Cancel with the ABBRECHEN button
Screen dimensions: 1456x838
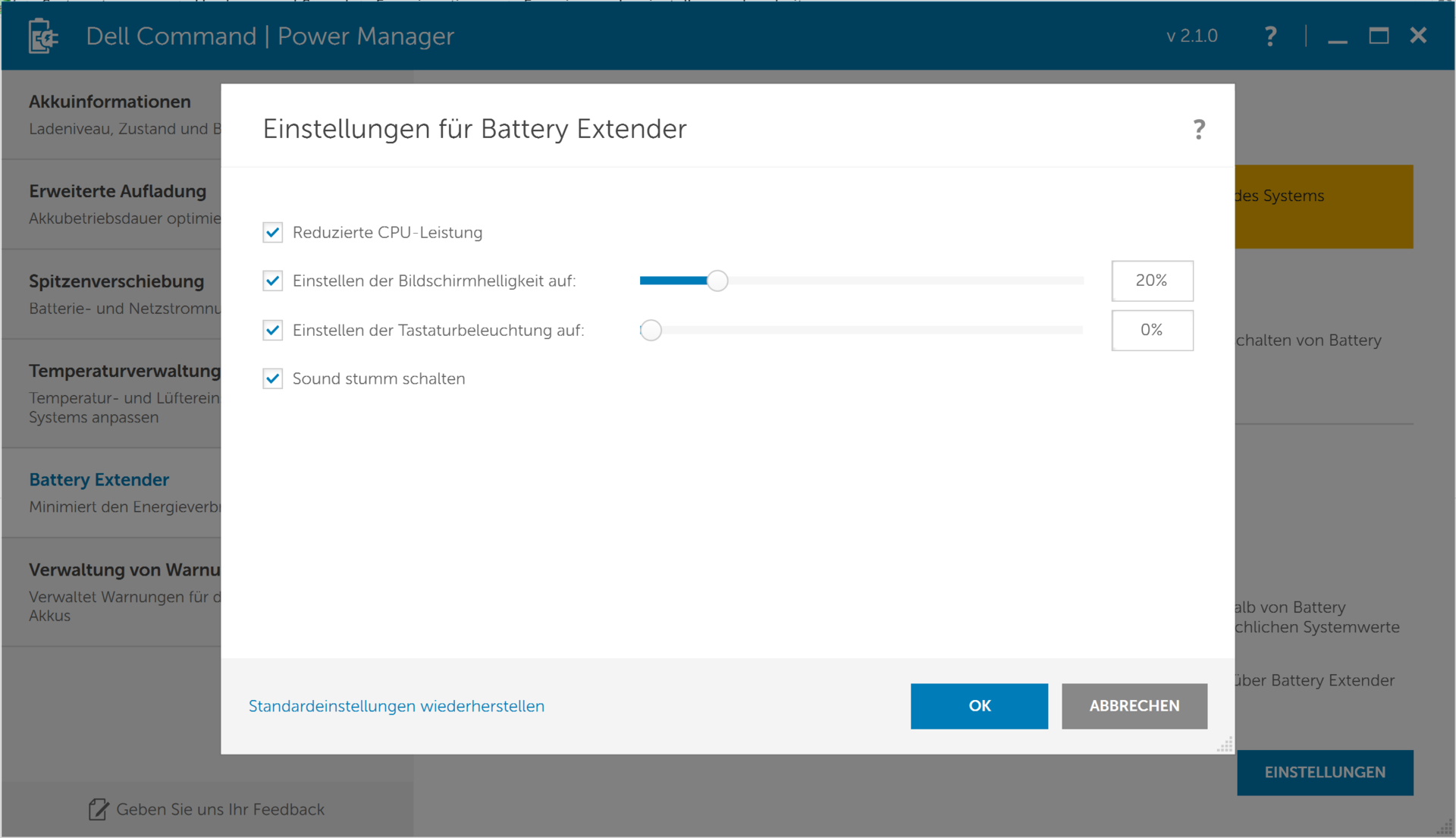click(x=1134, y=706)
